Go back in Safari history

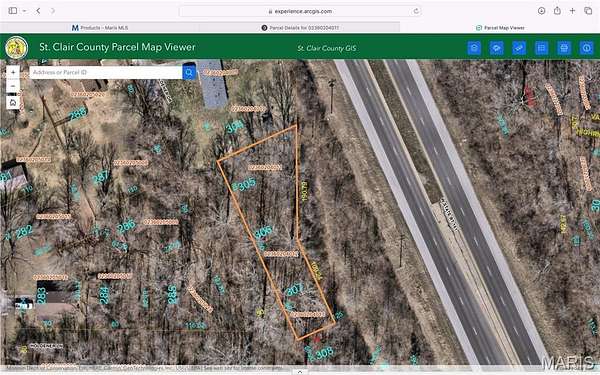[x=38, y=11]
